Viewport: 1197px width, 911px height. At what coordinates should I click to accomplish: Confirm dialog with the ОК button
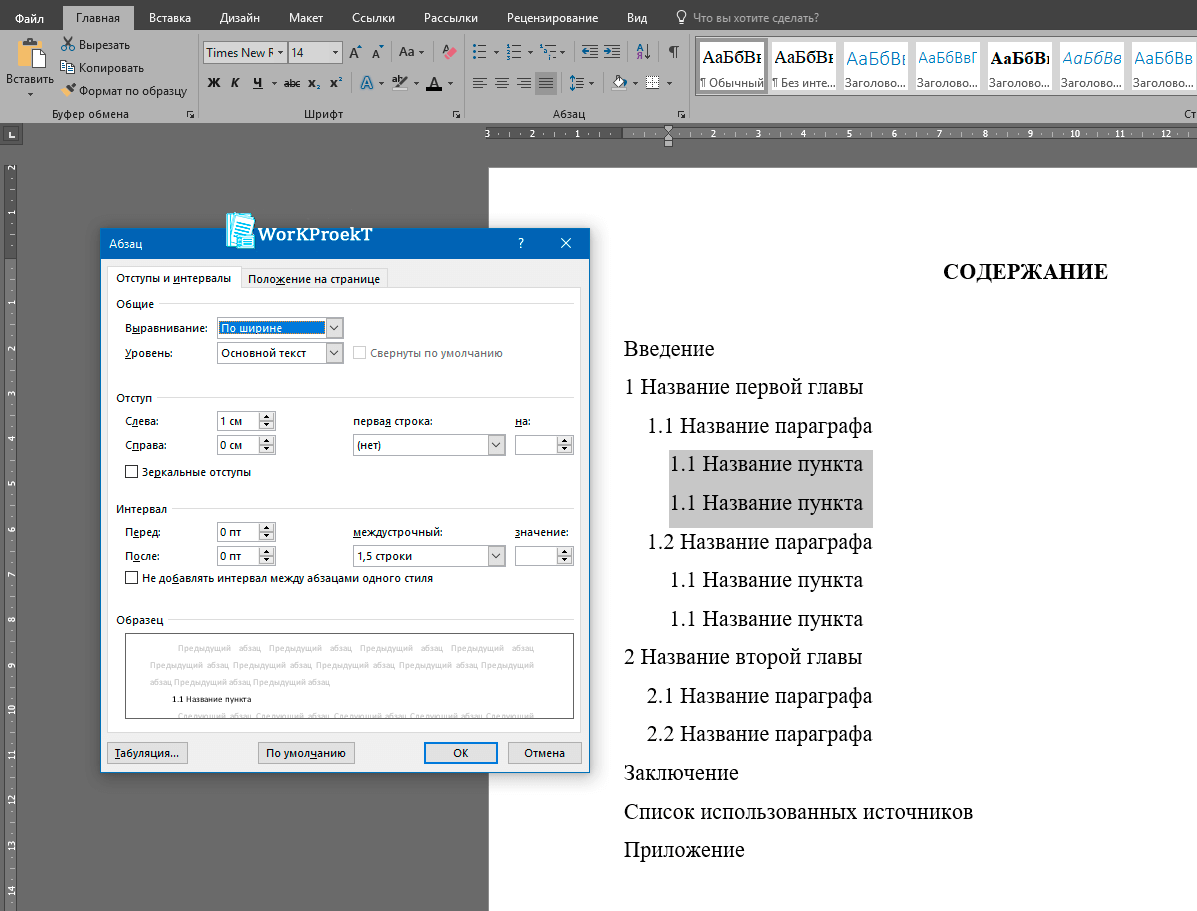tap(460, 754)
